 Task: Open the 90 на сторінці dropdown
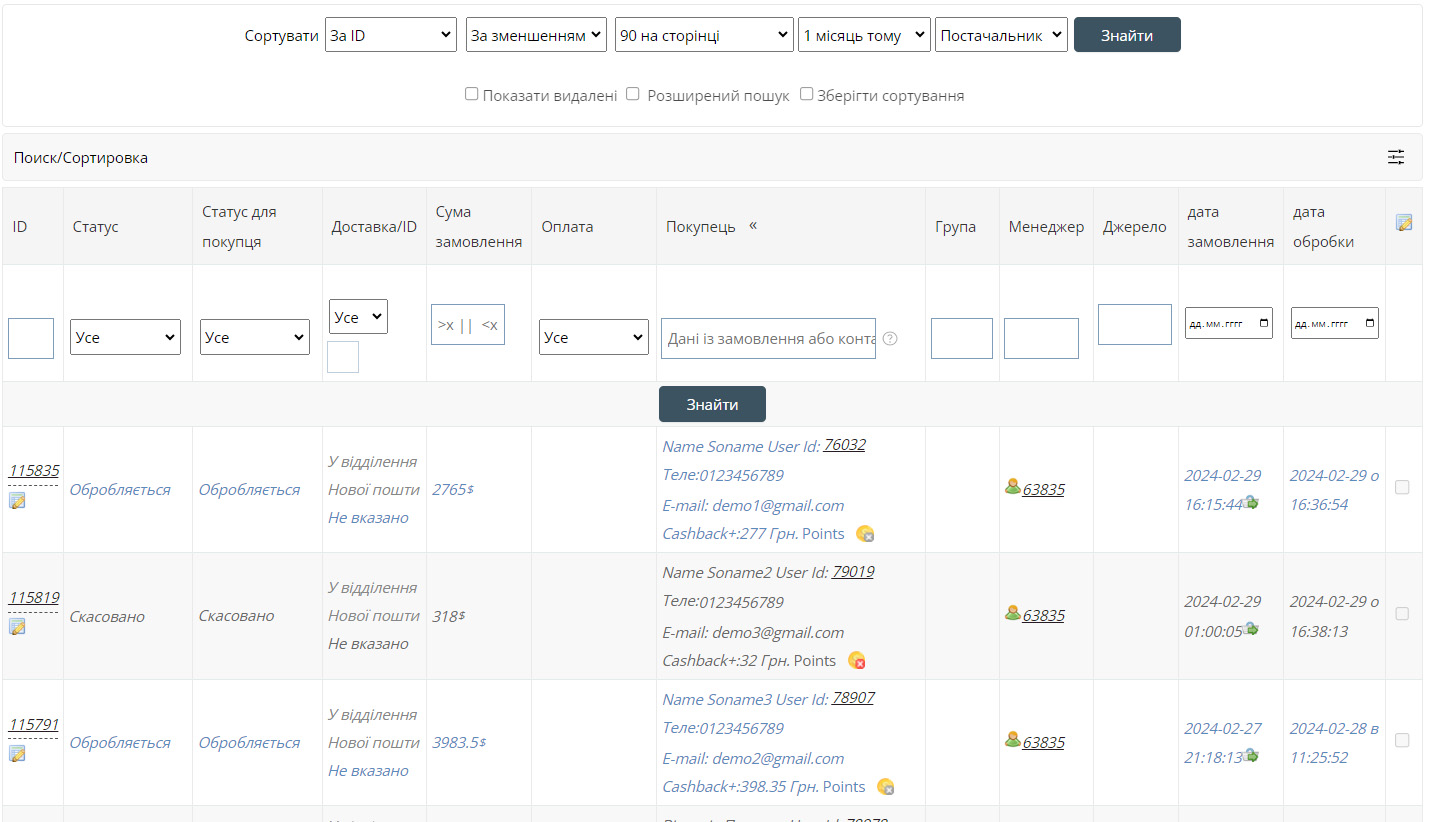704,35
